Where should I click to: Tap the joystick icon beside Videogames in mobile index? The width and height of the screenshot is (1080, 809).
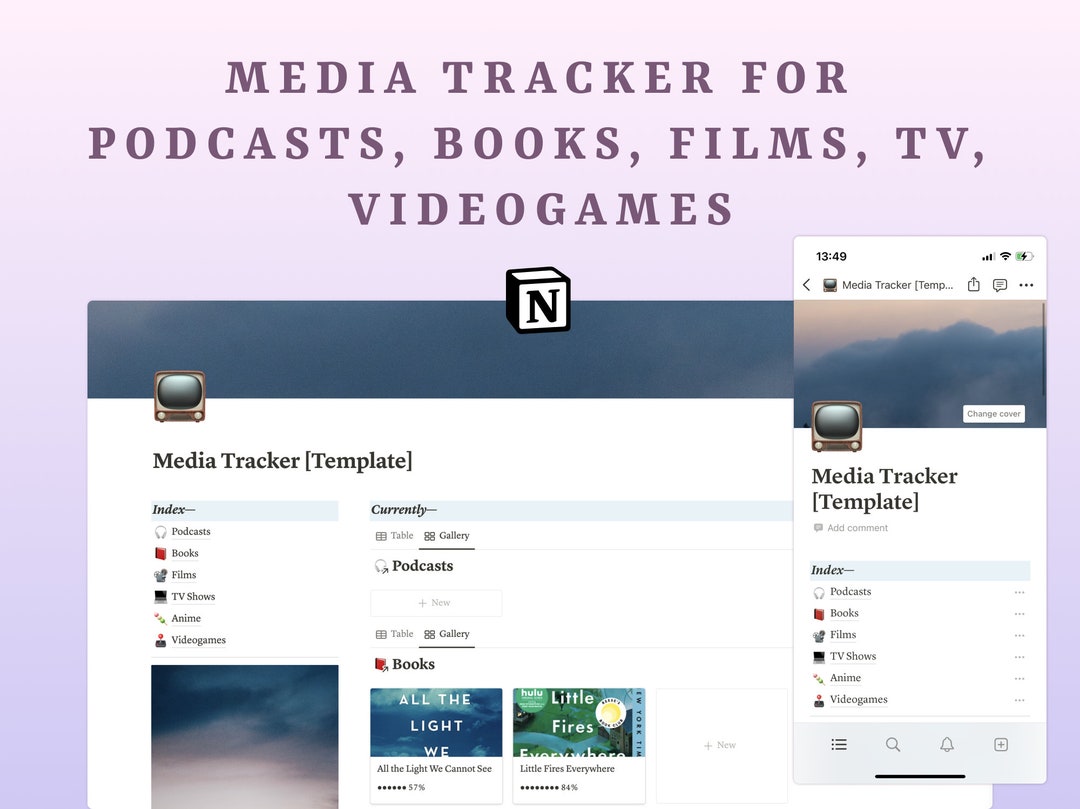click(819, 700)
